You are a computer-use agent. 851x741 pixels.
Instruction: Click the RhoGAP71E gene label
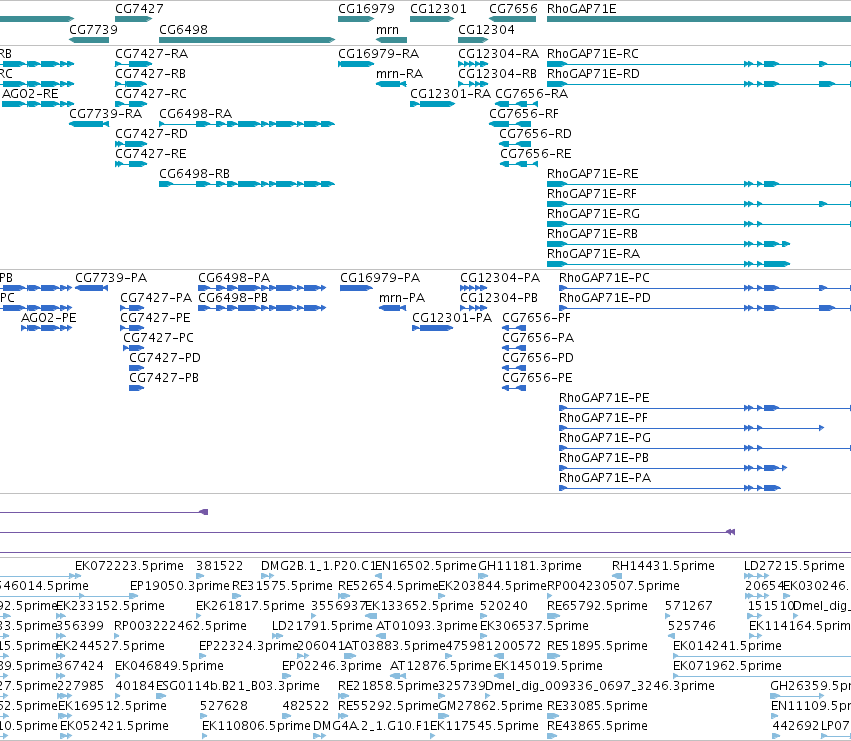click(x=582, y=9)
